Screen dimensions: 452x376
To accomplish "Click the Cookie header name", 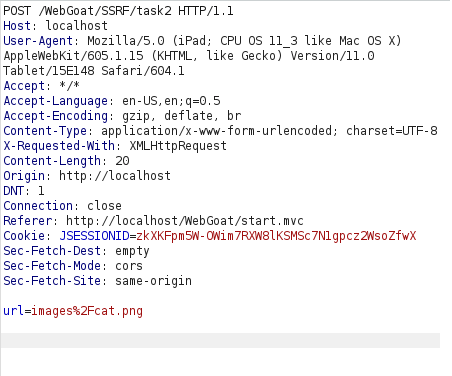I will (x=24, y=236).
